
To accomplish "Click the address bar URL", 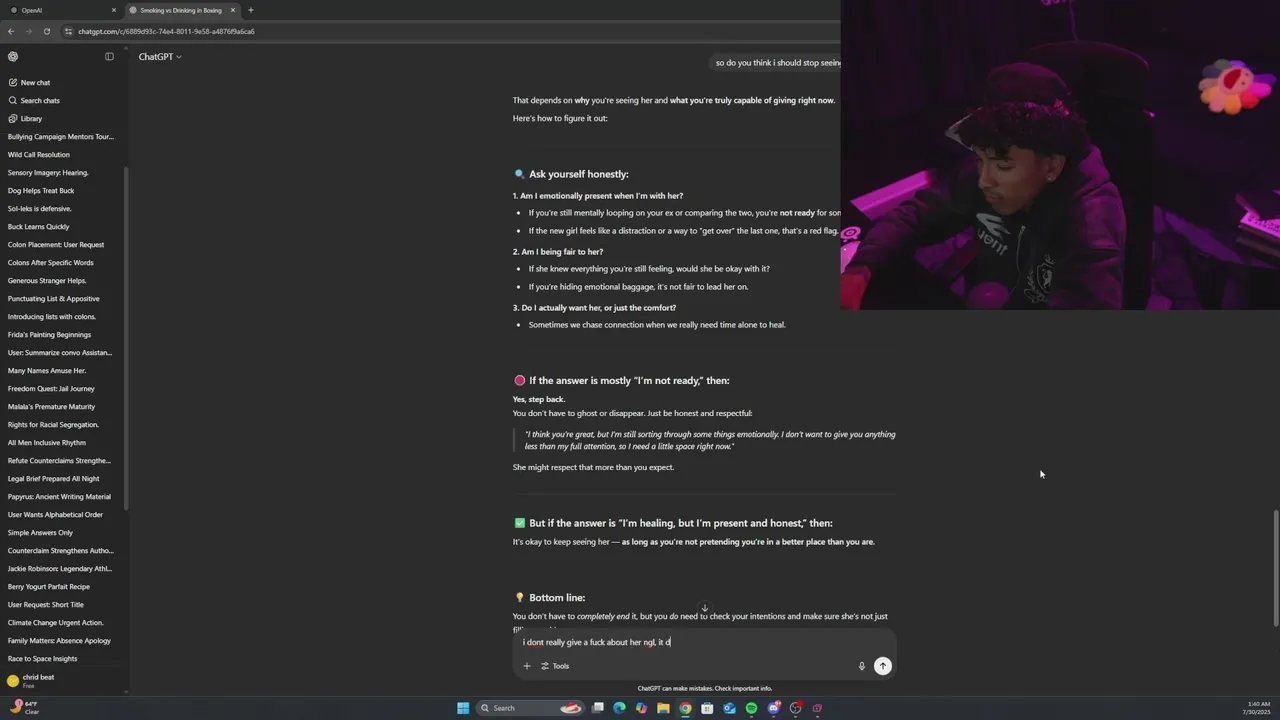I will coord(166,31).
